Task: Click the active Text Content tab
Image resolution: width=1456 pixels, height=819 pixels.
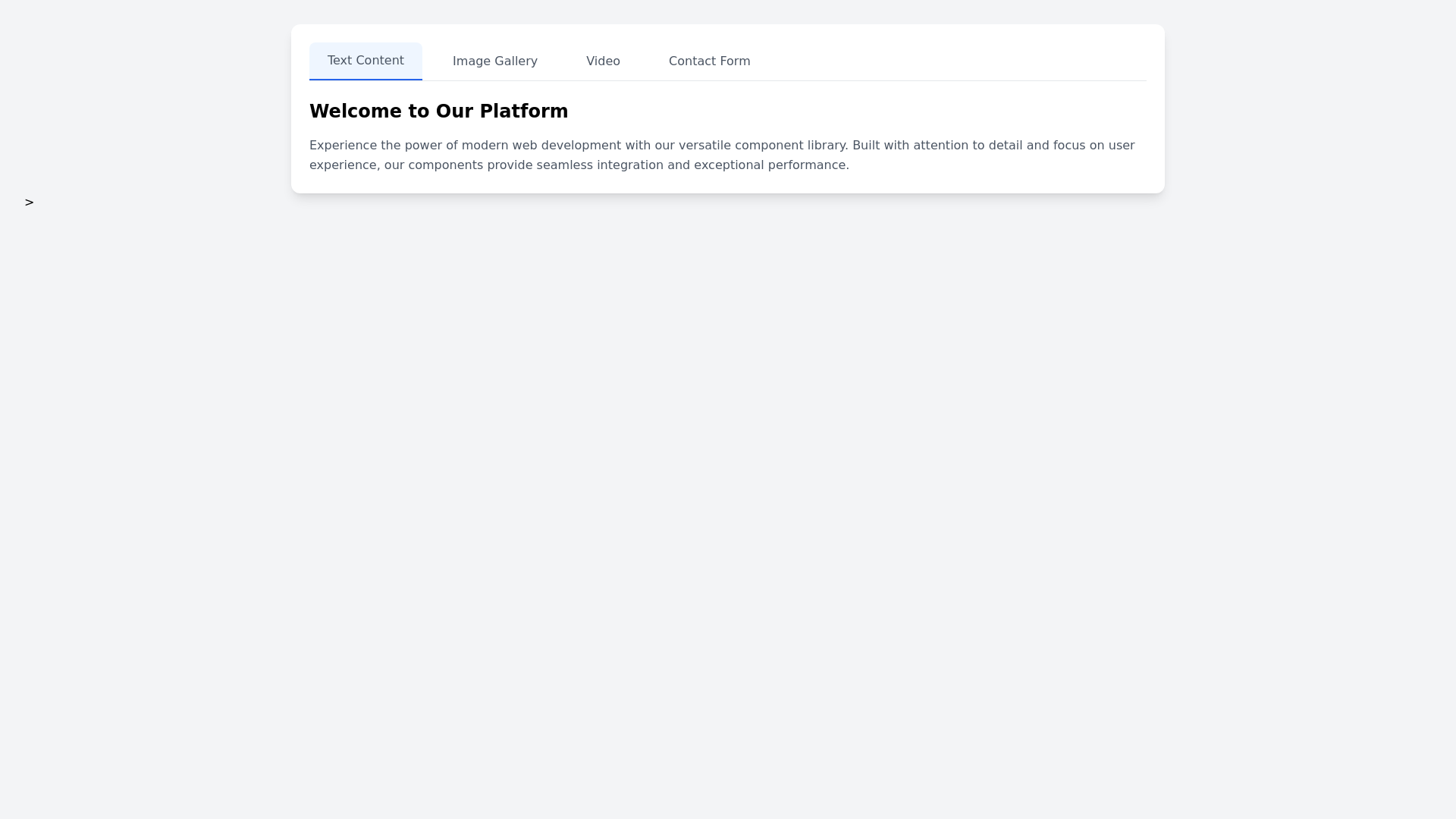Action: [366, 61]
